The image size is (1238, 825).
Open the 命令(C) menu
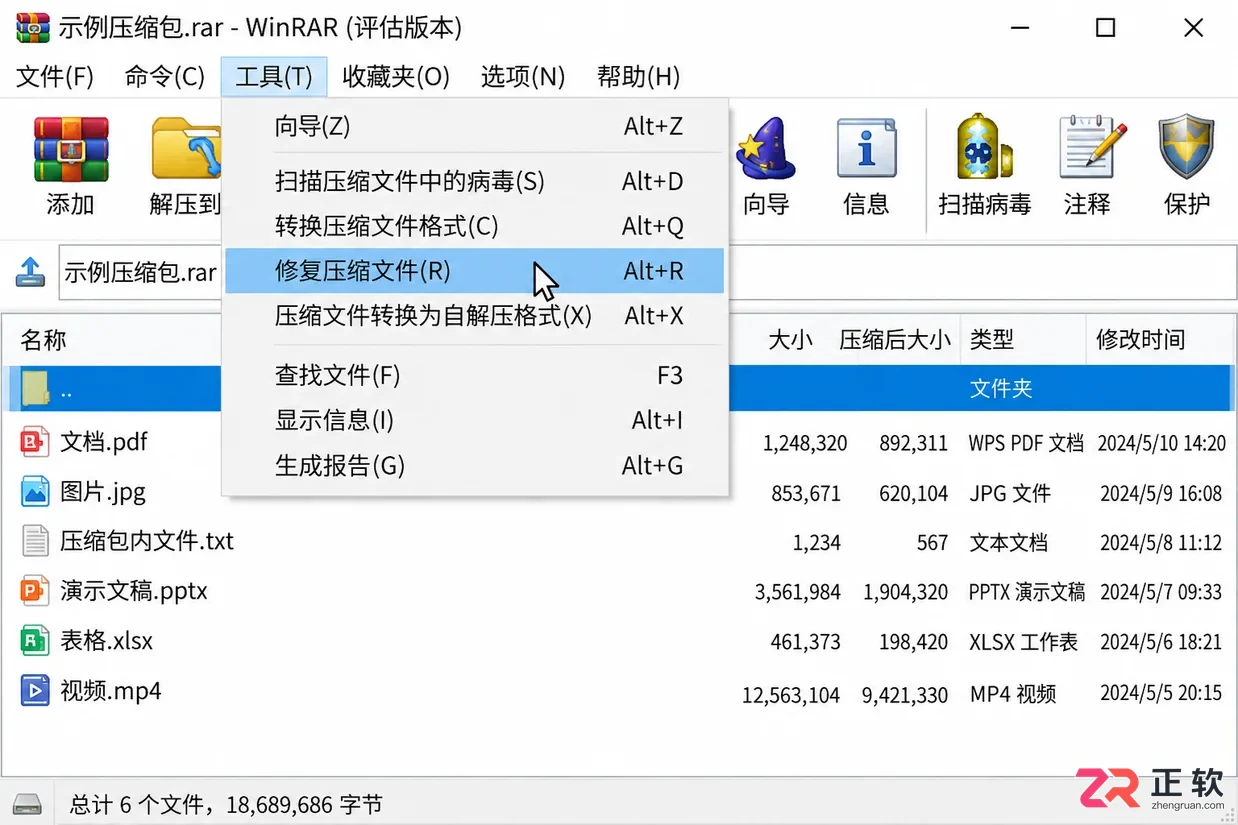click(165, 77)
